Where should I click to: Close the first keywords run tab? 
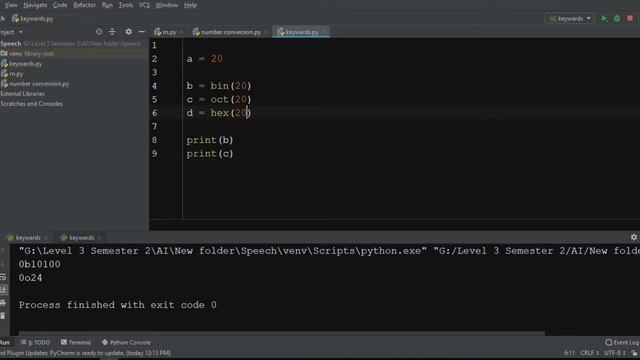[46, 238]
